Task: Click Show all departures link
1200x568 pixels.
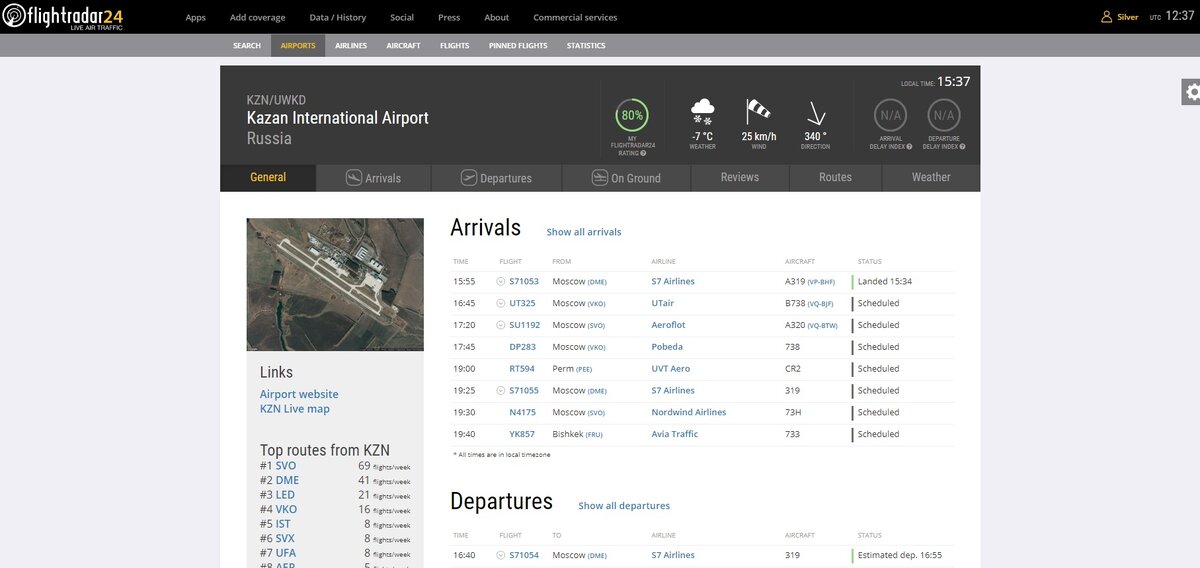Action: 624,506
